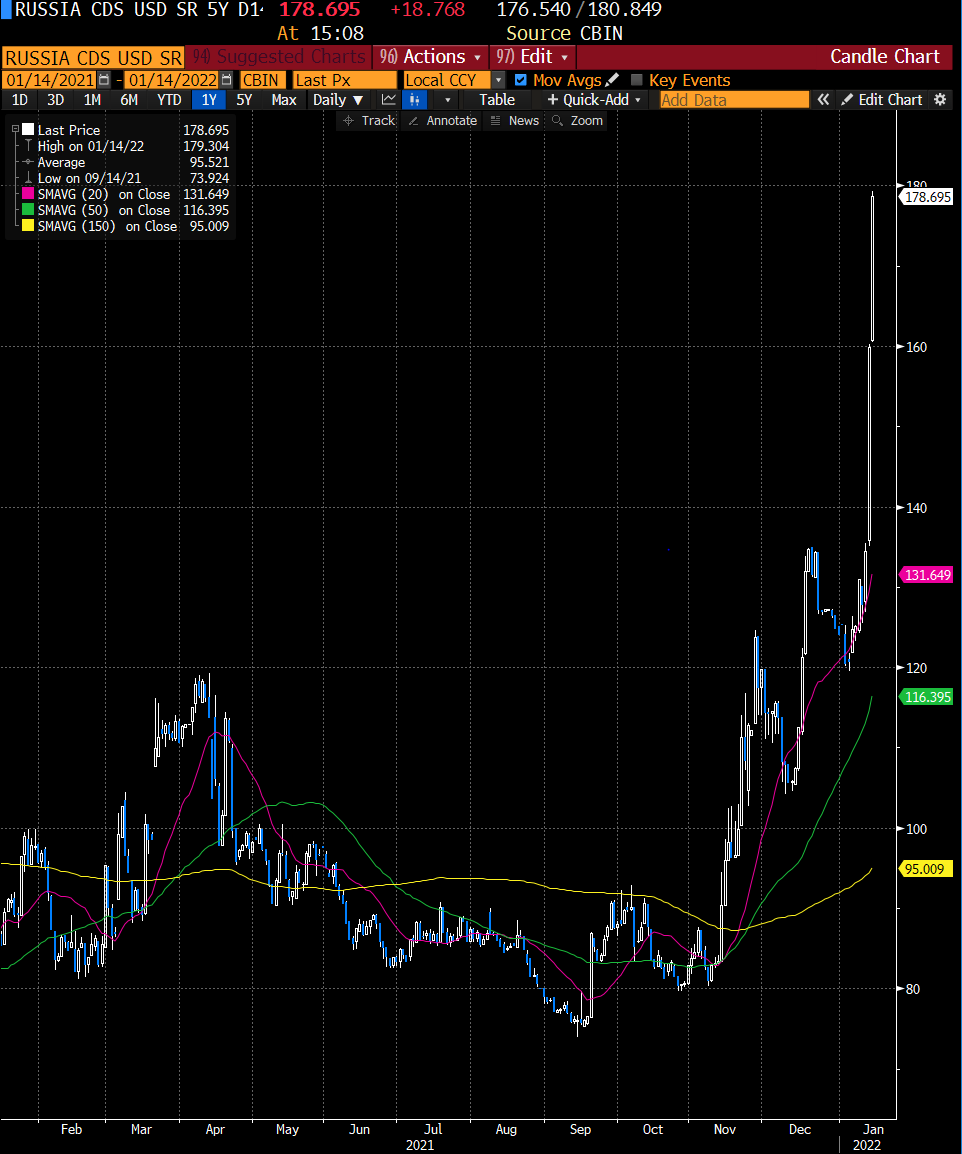
Task: Select the Max time range tab
Action: click(x=284, y=99)
